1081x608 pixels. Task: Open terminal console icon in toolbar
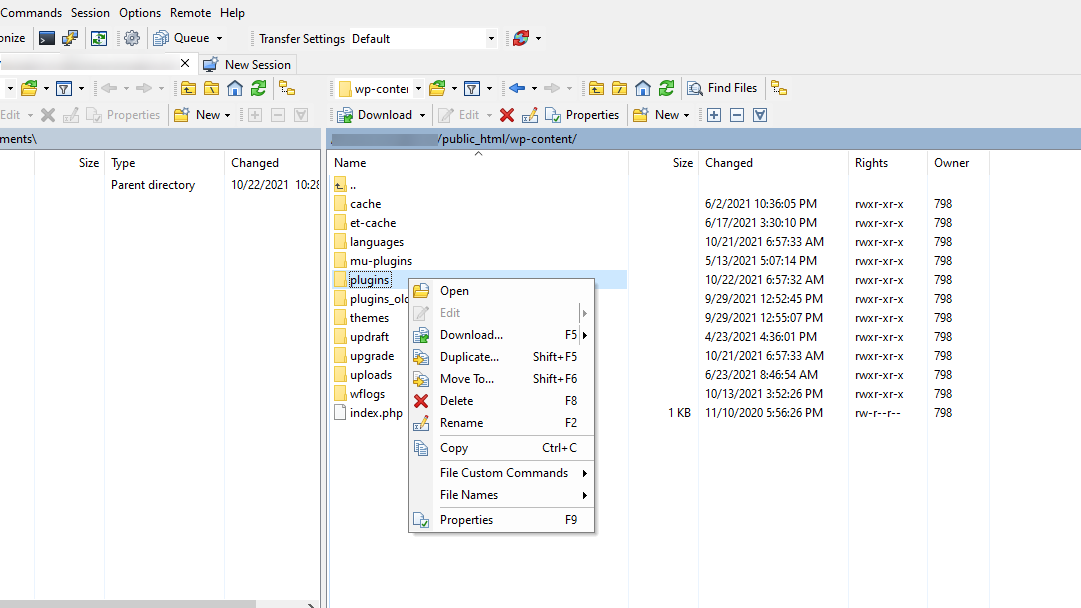(47, 39)
